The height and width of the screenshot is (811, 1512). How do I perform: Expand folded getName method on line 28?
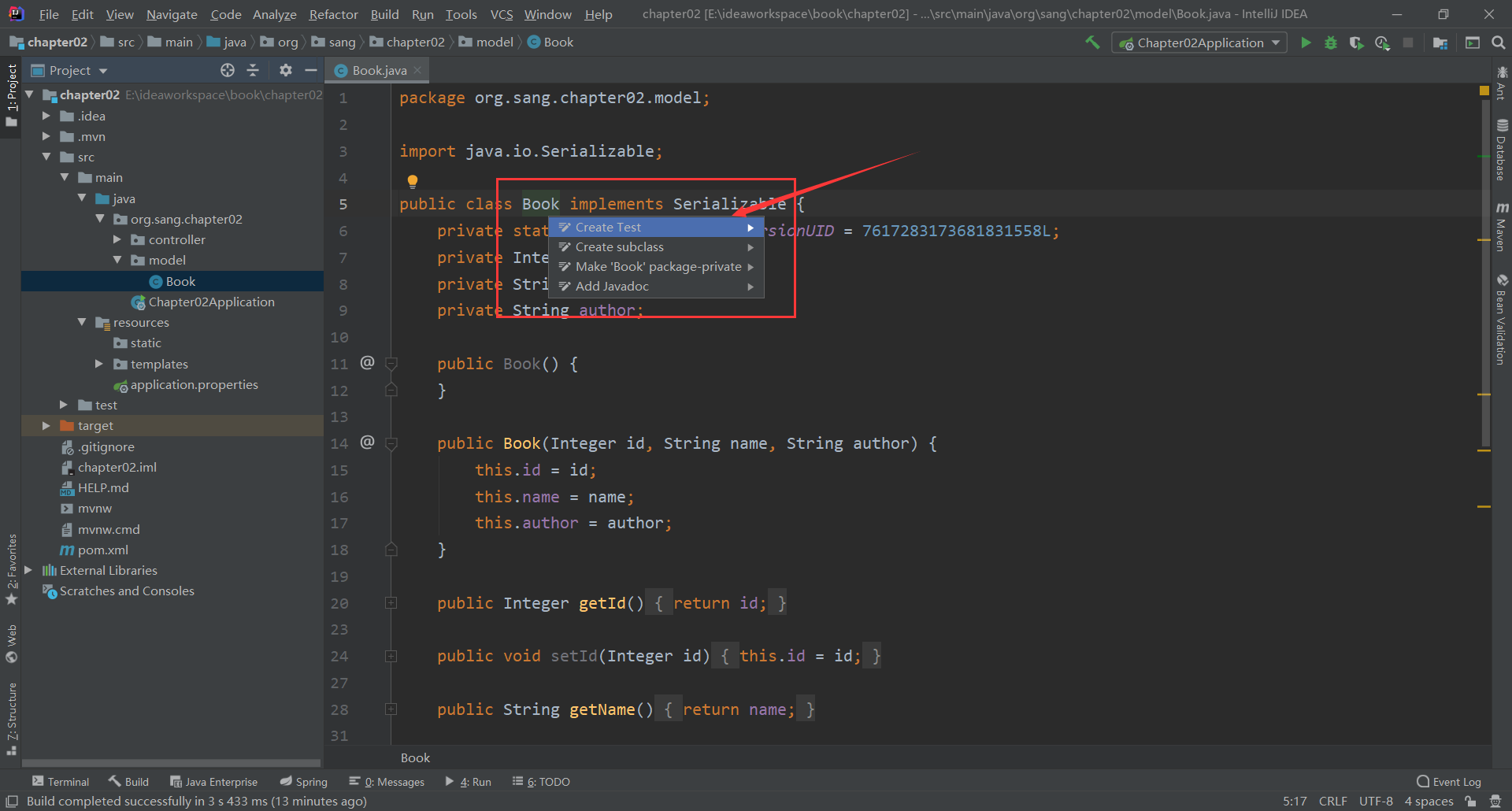(391, 709)
